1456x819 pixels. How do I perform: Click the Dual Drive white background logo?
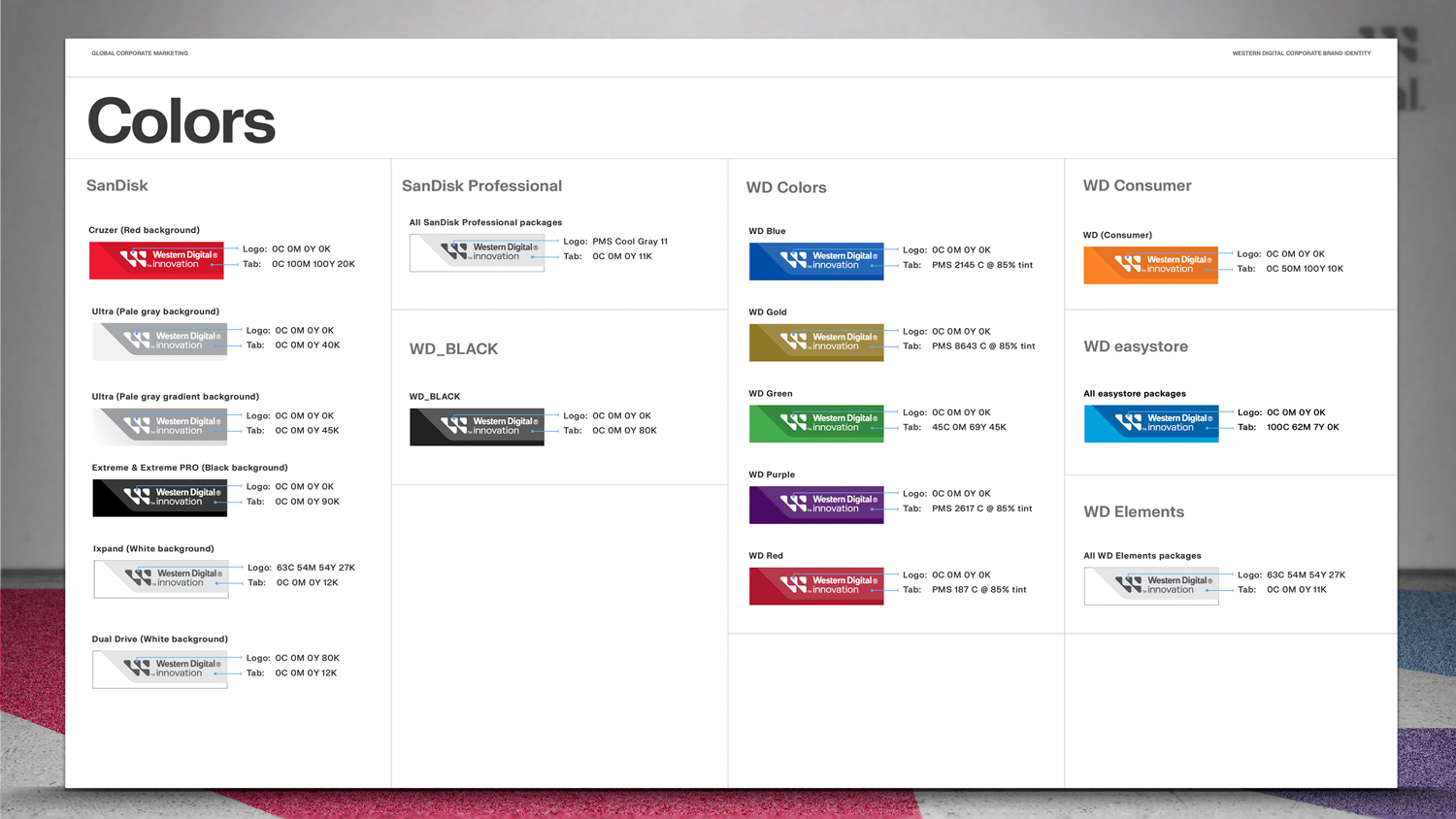(160, 670)
